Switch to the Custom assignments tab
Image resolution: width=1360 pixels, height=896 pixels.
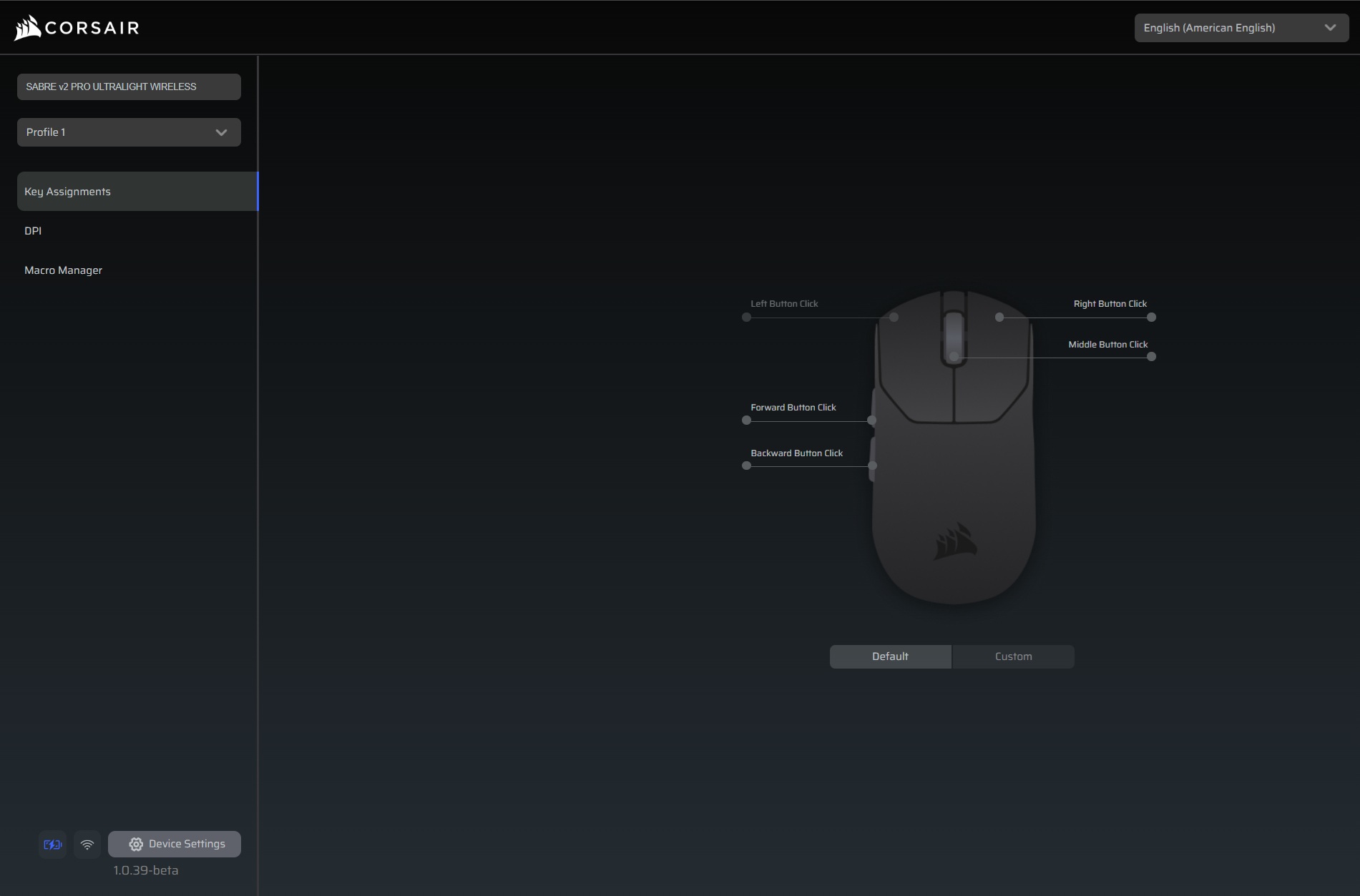click(1013, 656)
